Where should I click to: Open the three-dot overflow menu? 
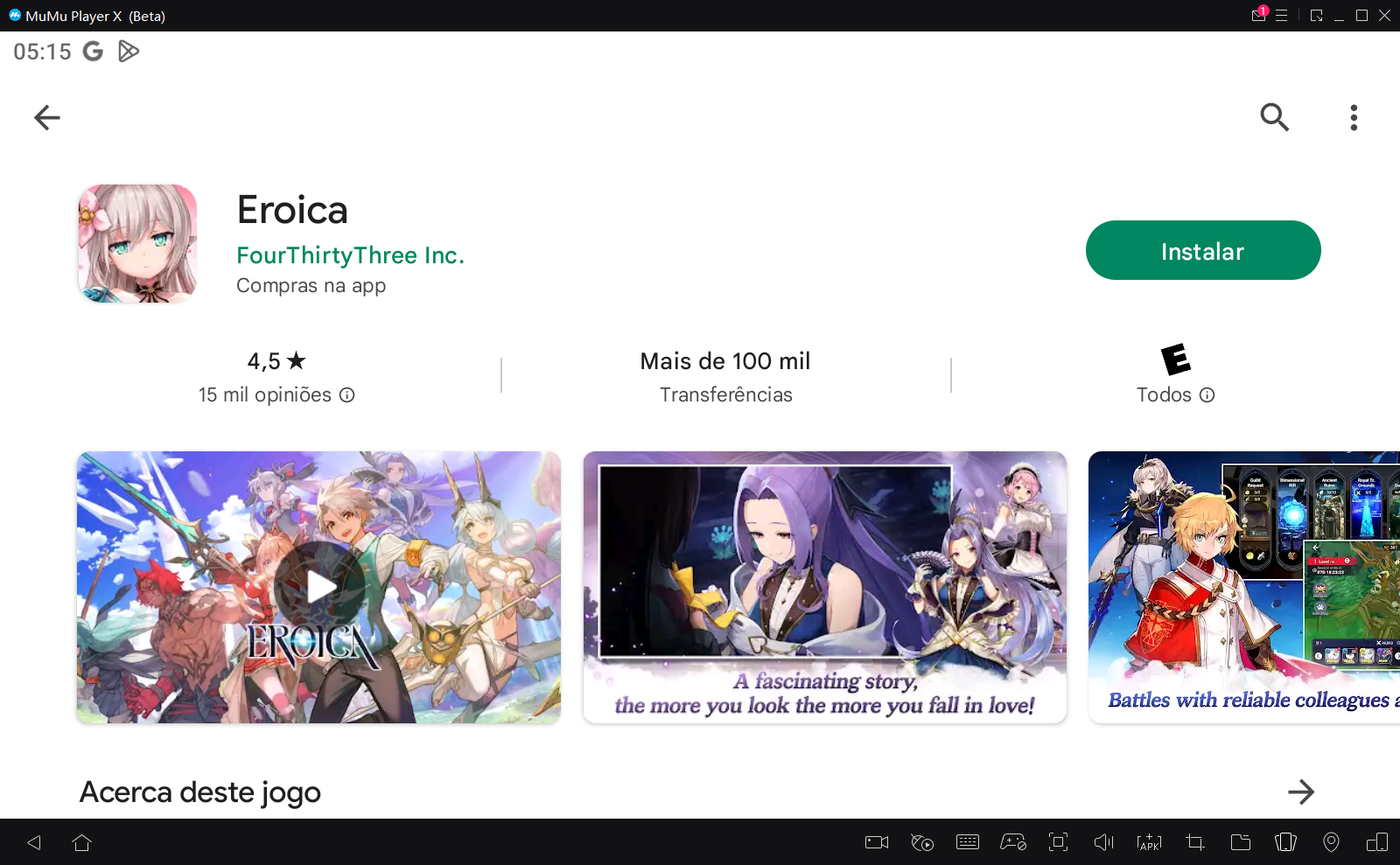[1354, 117]
